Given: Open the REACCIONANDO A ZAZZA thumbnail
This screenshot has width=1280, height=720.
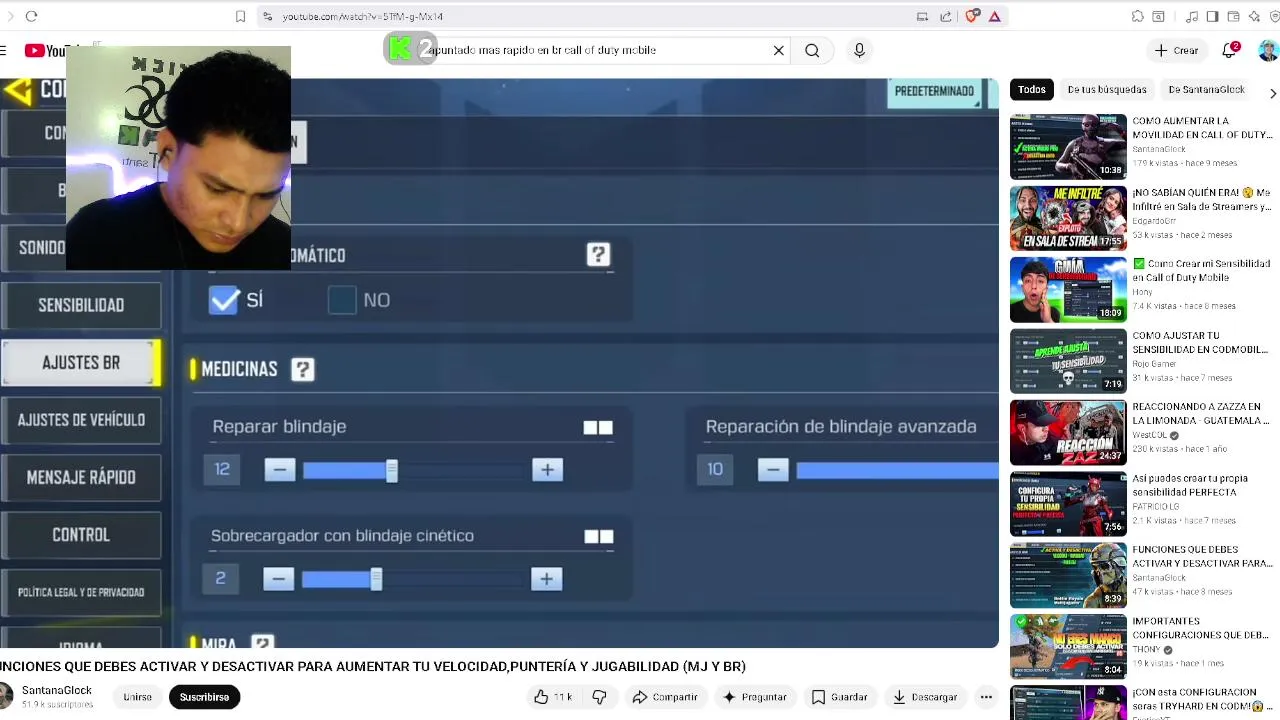Looking at the screenshot, I should pos(1068,432).
